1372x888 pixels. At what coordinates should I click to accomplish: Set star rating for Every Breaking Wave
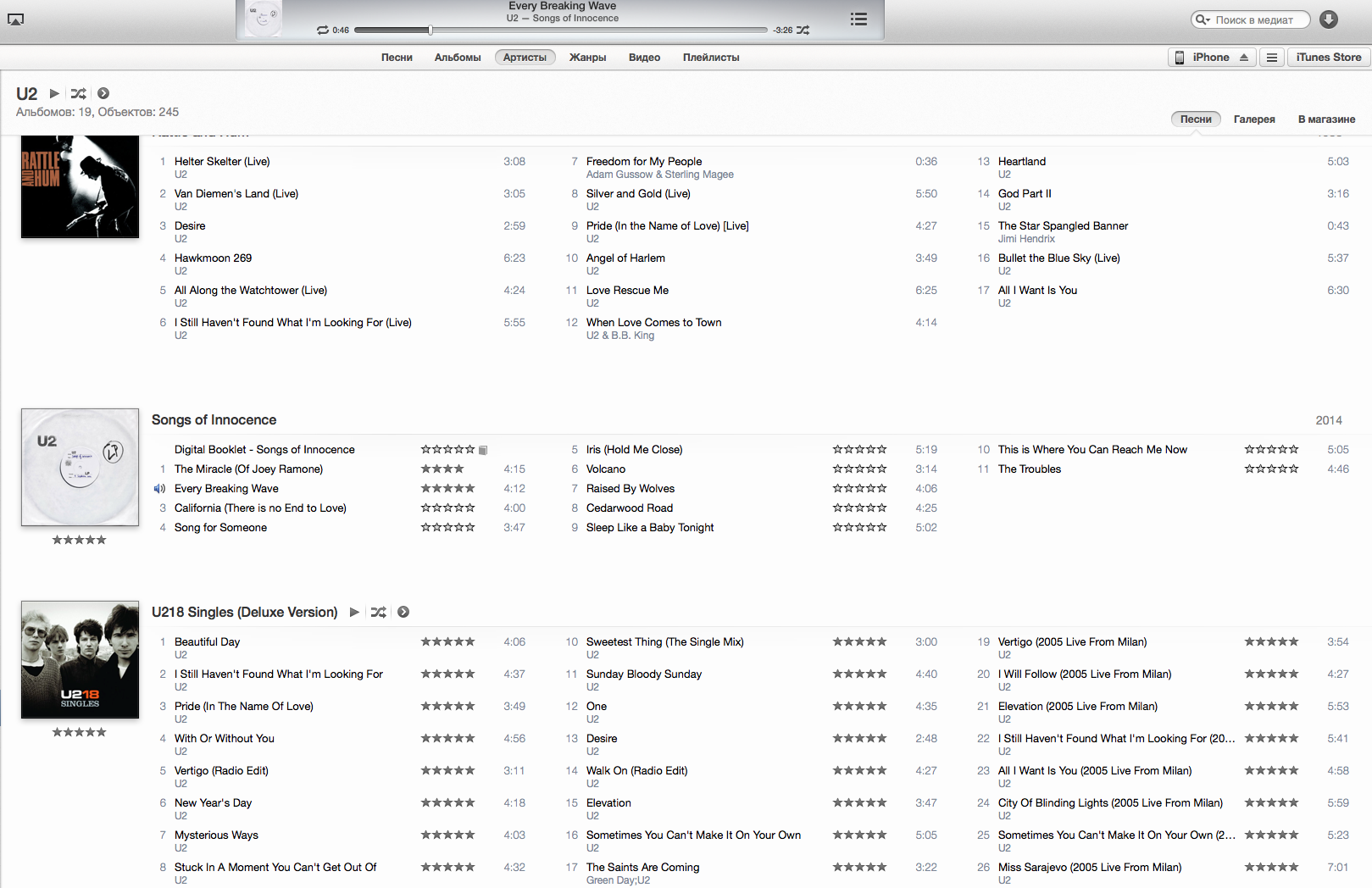click(x=448, y=489)
